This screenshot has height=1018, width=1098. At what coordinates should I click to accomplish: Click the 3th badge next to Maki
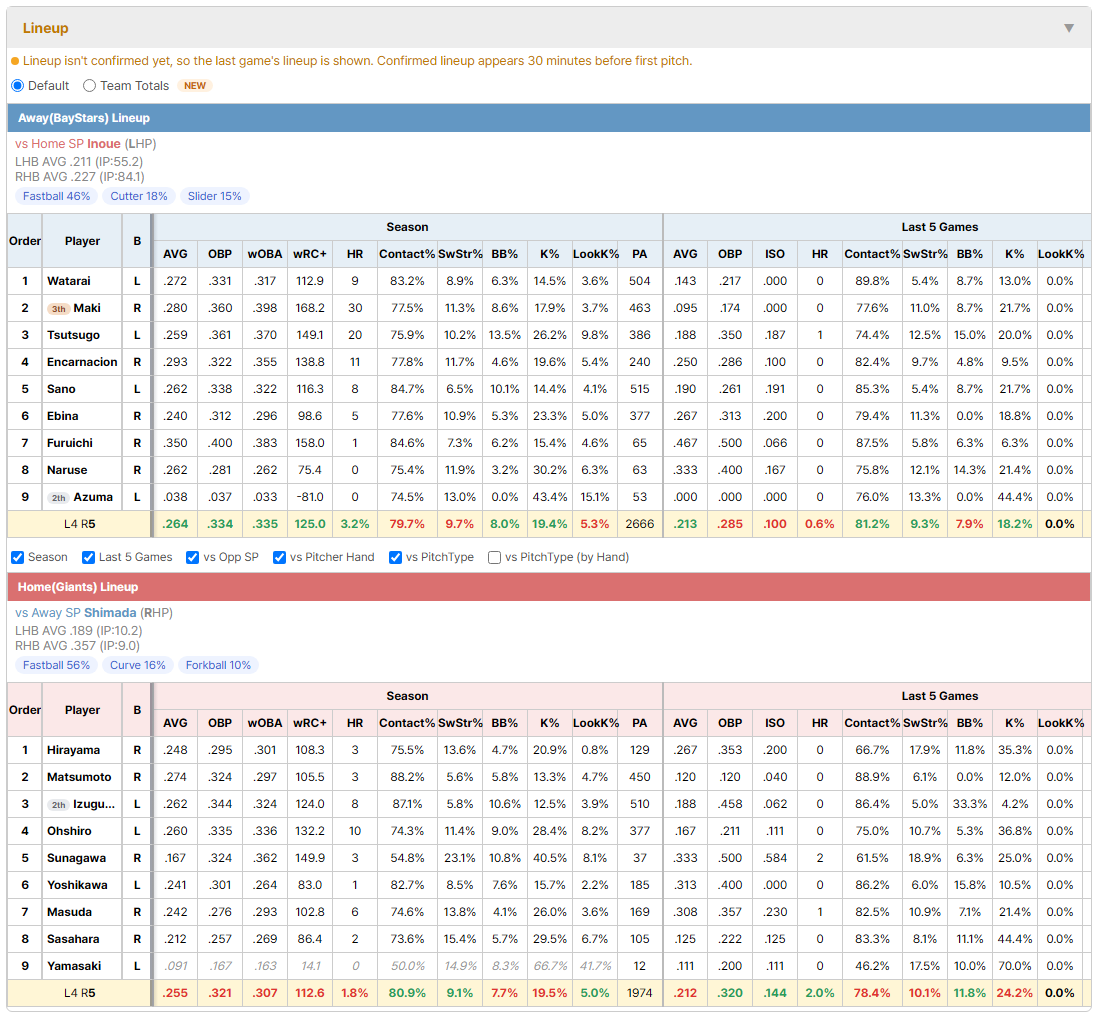tap(59, 309)
